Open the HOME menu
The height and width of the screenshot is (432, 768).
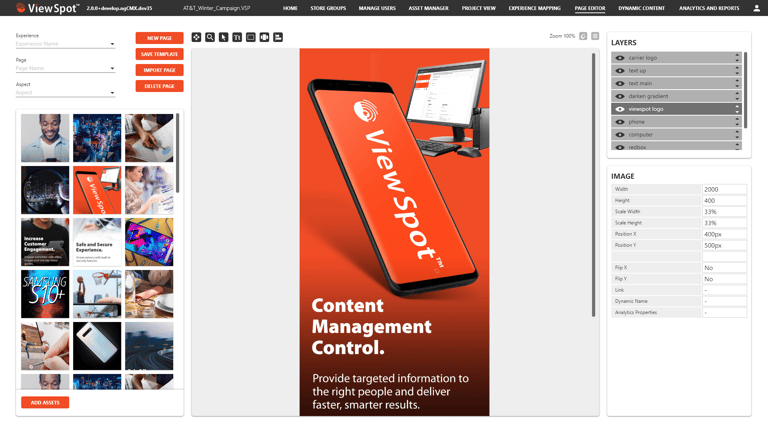(x=290, y=8)
